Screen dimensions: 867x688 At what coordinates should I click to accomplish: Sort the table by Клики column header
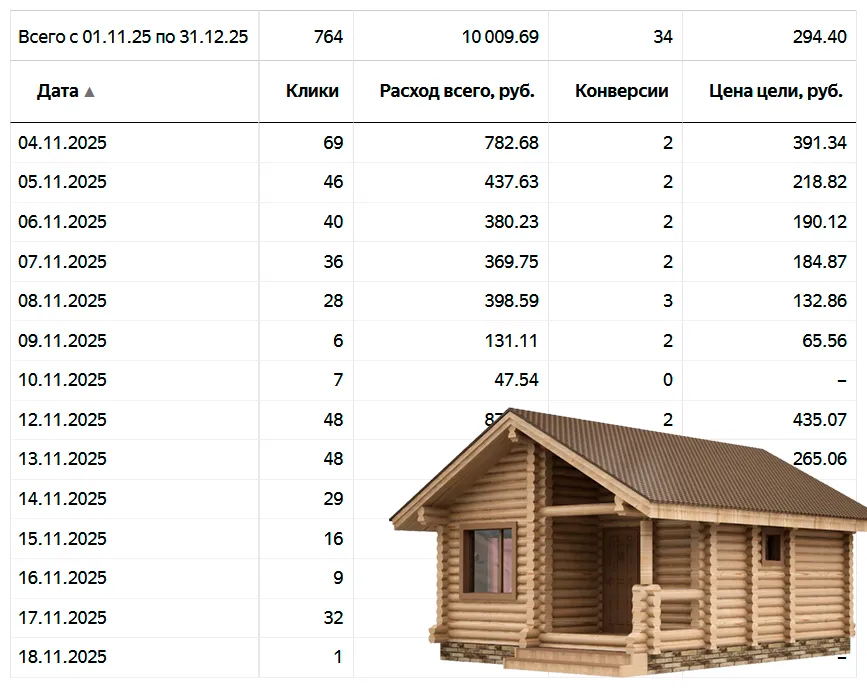point(312,91)
